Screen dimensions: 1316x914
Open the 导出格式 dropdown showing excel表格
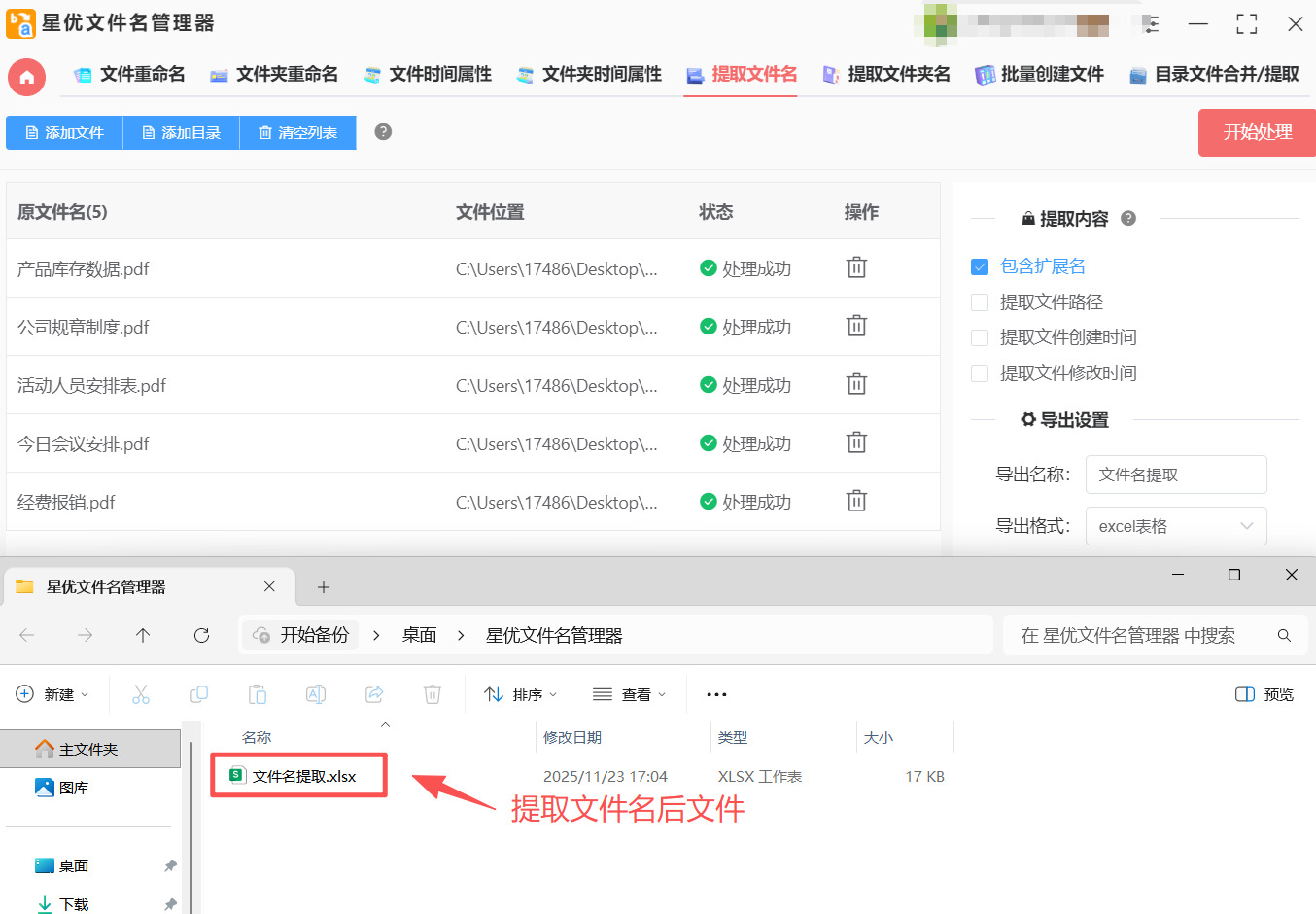[x=1176, y=525]
